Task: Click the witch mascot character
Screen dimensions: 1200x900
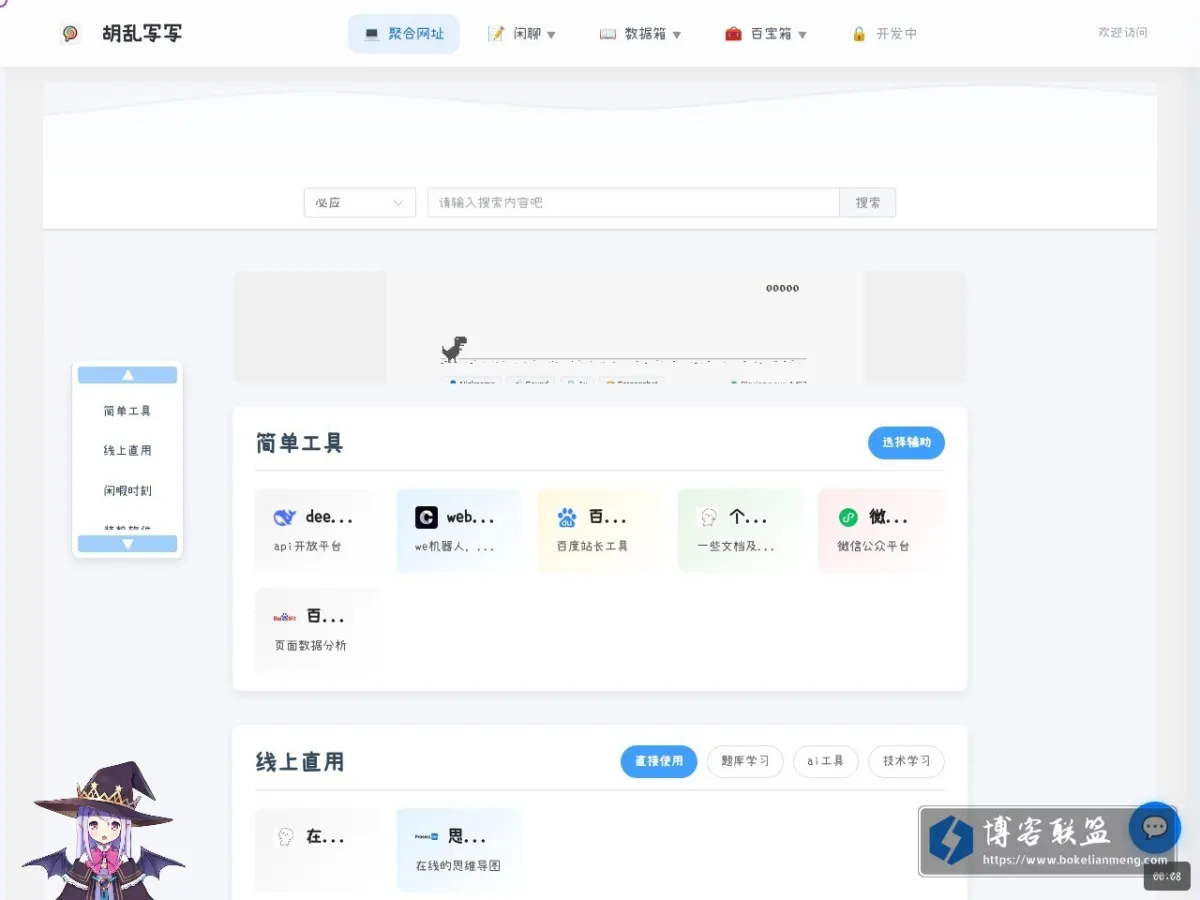Action: tap(104, 832)
